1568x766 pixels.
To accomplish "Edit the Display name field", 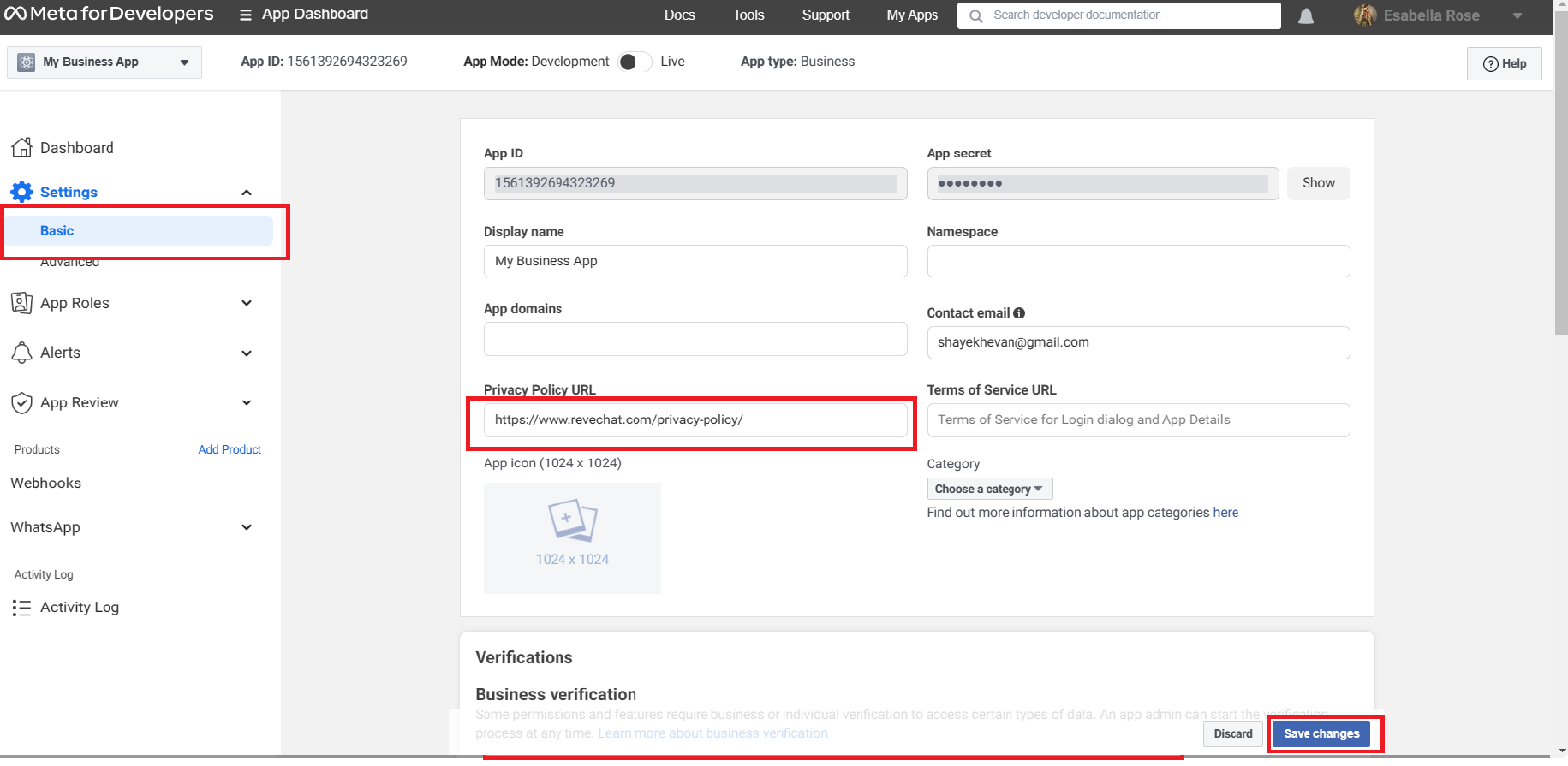I will click(x=695, y=261).
